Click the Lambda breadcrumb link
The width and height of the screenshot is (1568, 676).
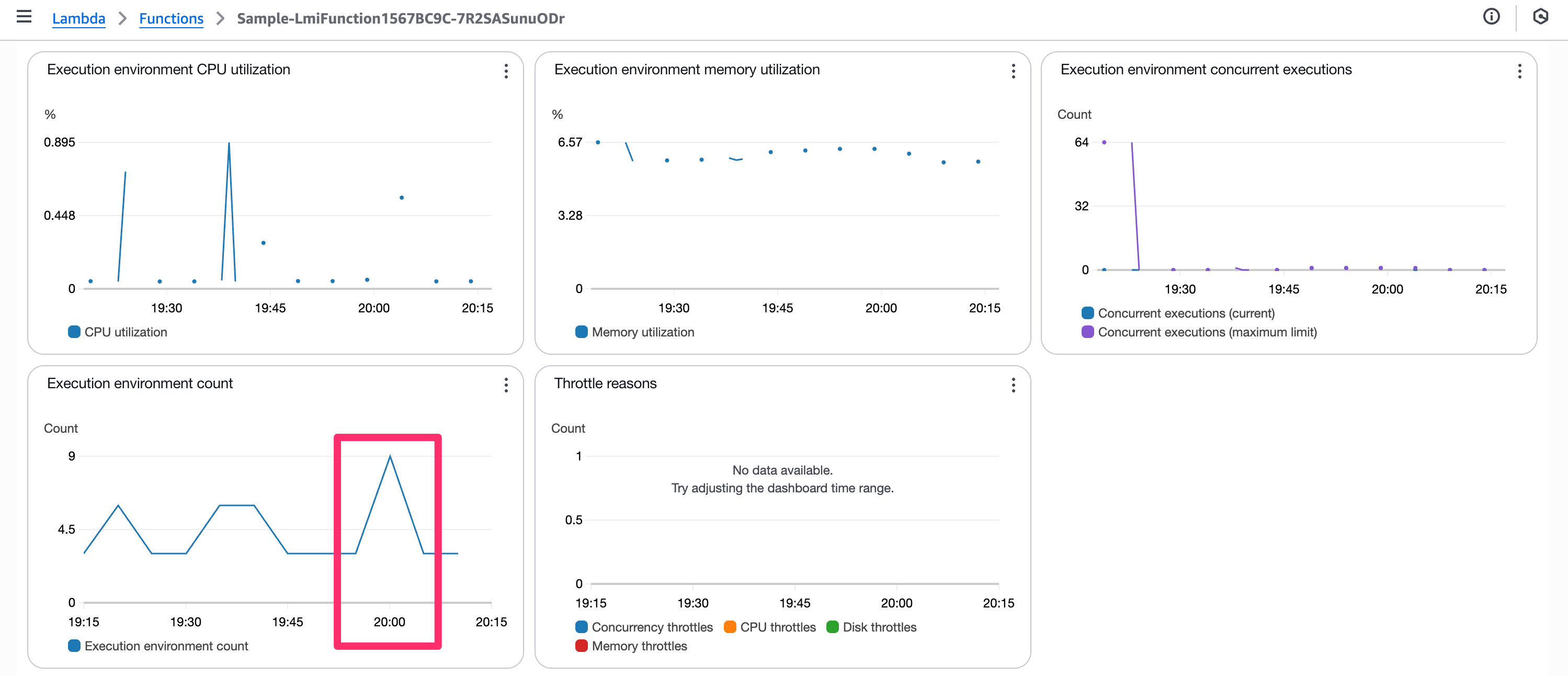point(78,18)
